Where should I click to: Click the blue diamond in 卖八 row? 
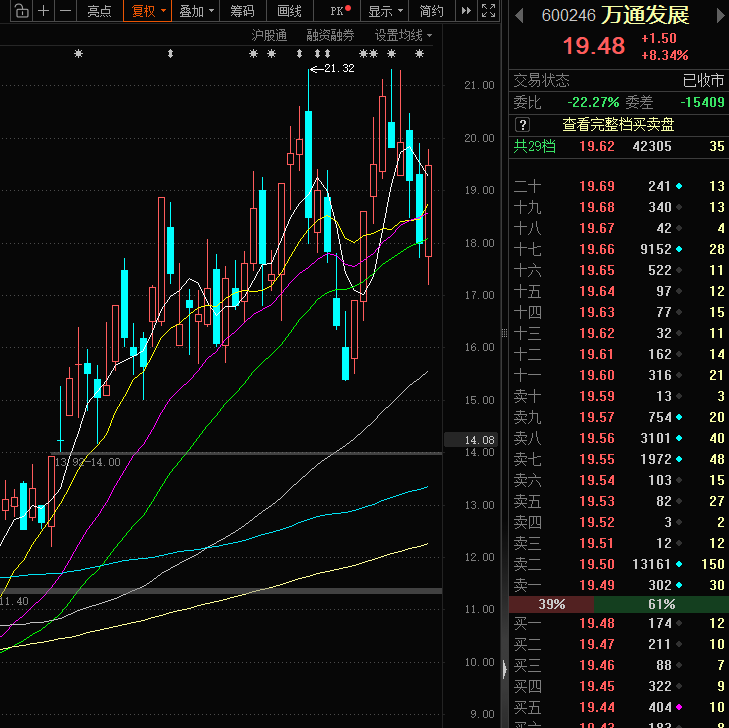click(x=679, y=438)
